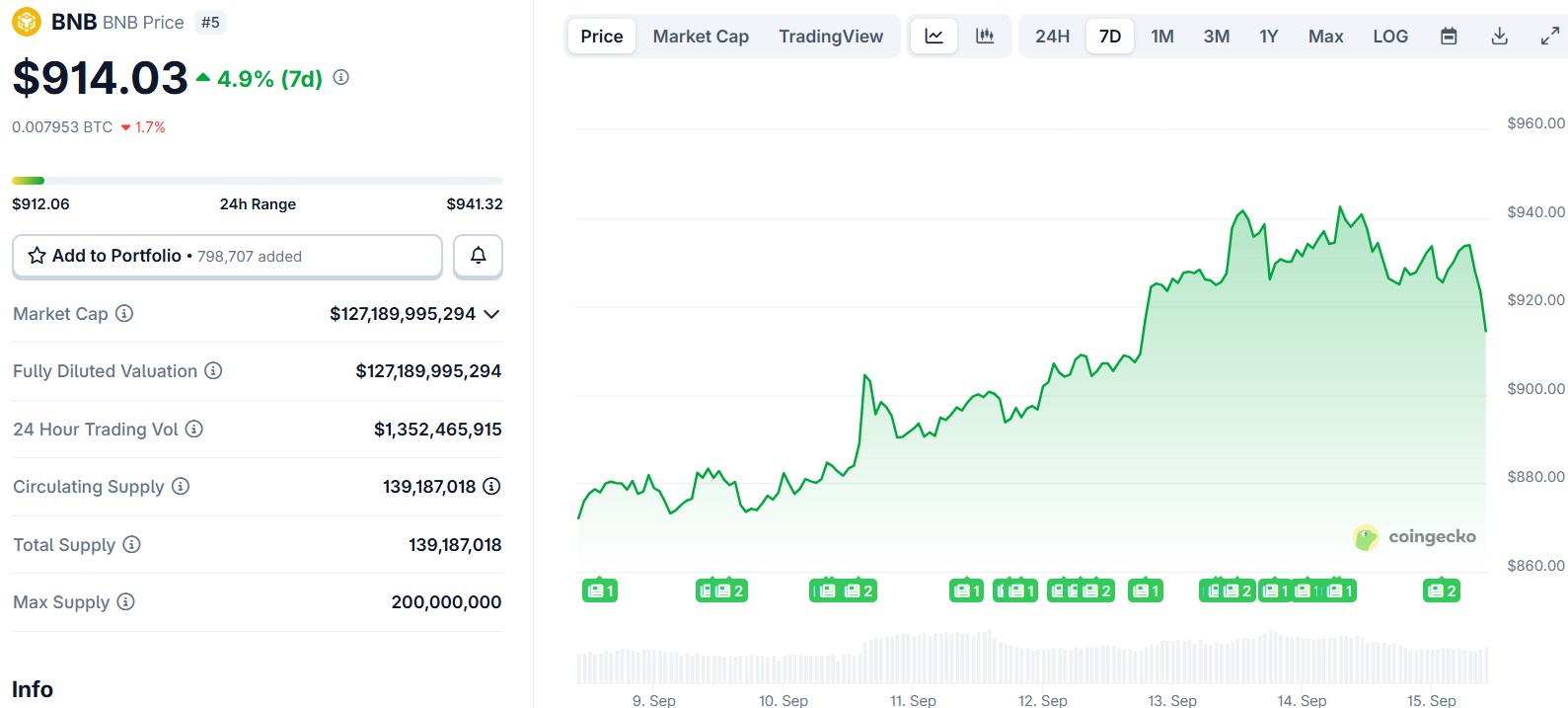Viewport: 1568px width, 708px height.
Task: Click the 12. Sep x-axis label
Action: (1043, 700)
